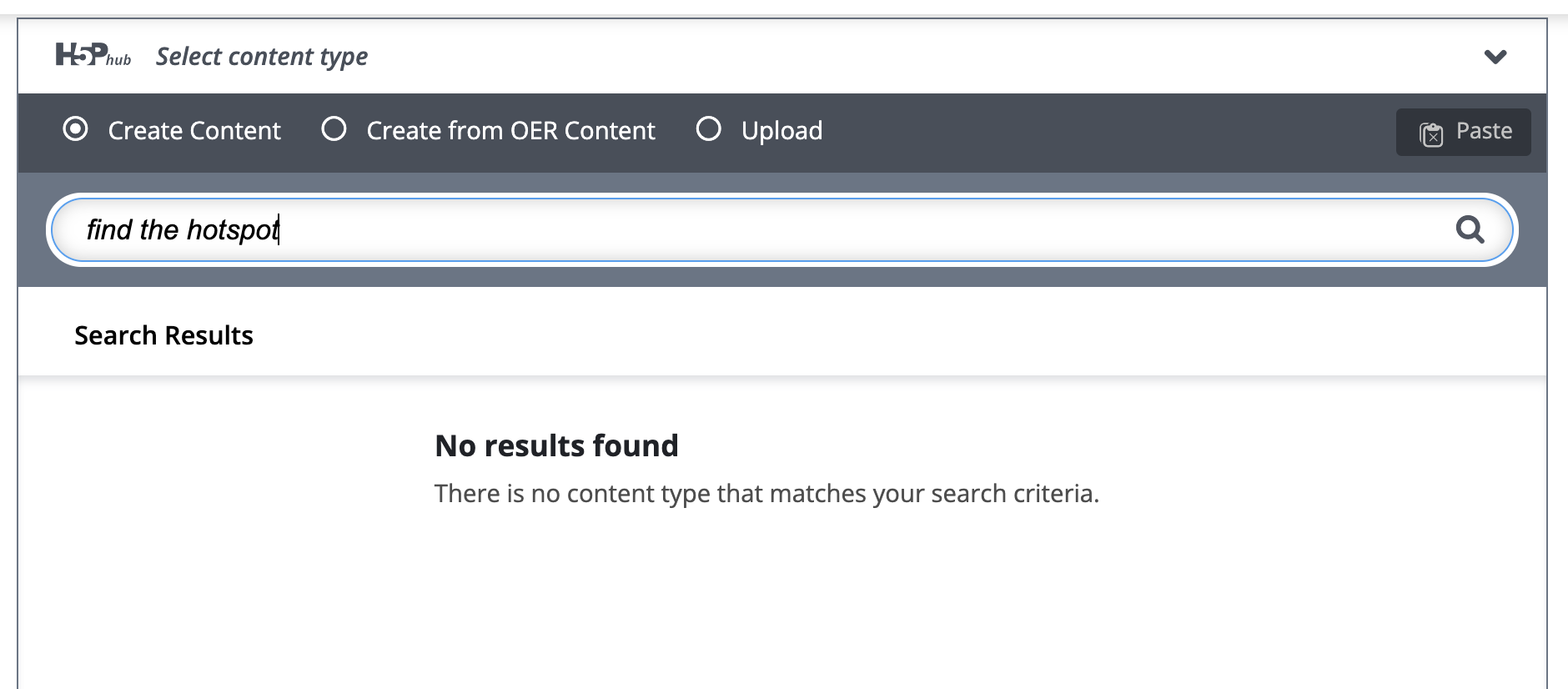1568x689 pixels.
Task: Click the "No results found" message
Action: point(556,446)
